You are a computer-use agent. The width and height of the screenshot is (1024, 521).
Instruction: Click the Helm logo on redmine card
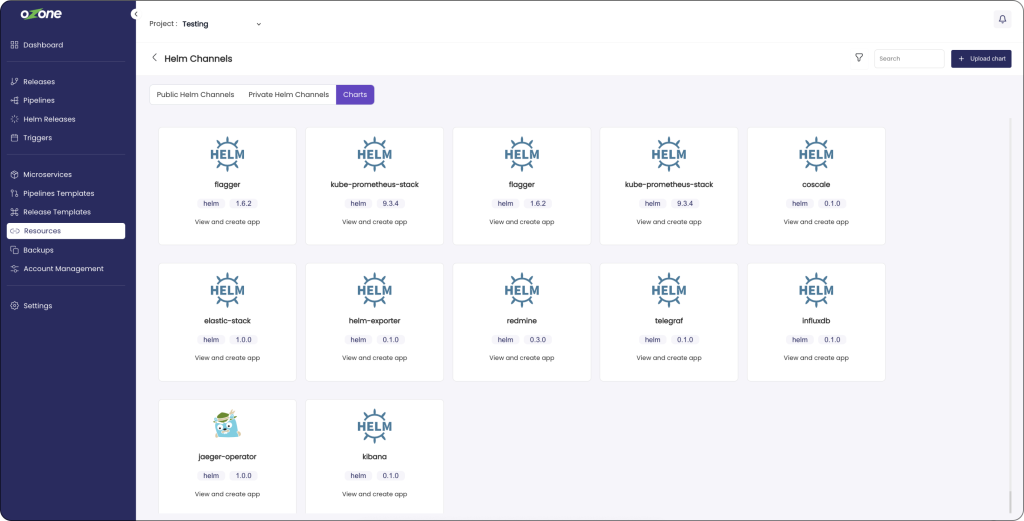(522, 289)
